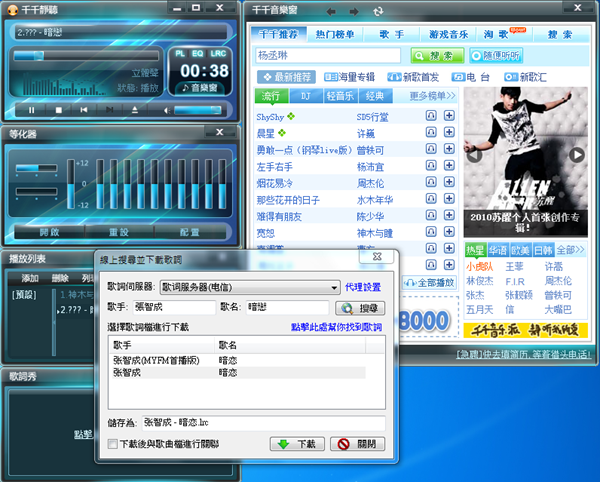Screen dimensions: 600x482
Task: Click the back arrow in music window titlebar
Action: pos(329,10)
